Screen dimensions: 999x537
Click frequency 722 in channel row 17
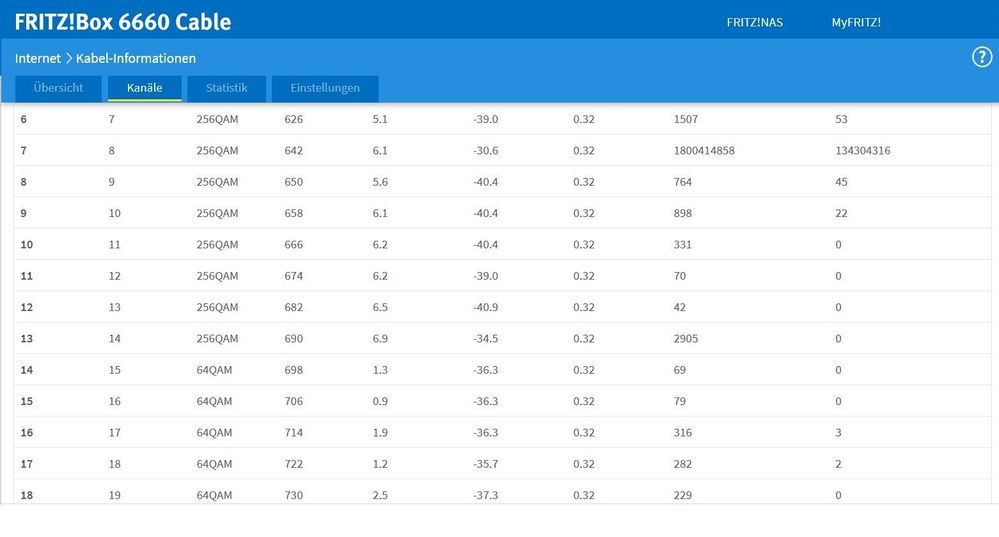(294, 464)
